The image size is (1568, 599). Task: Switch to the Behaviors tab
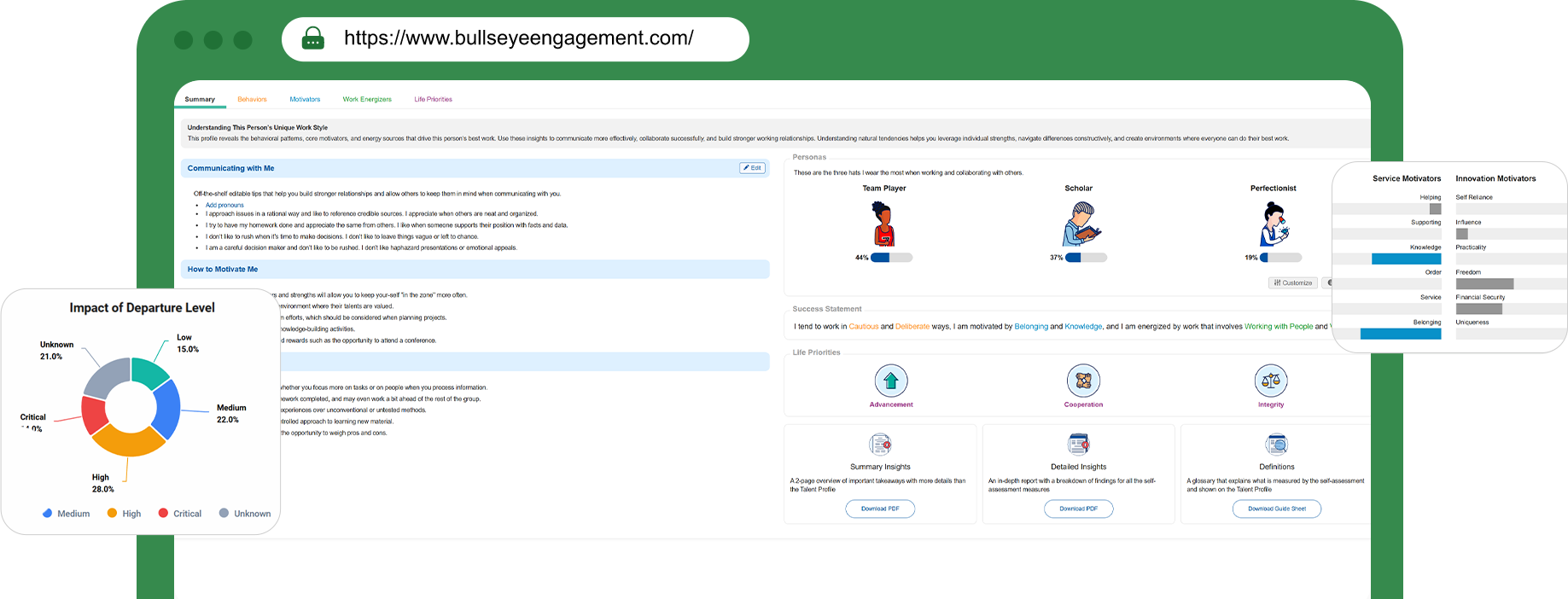click(252, 100)
